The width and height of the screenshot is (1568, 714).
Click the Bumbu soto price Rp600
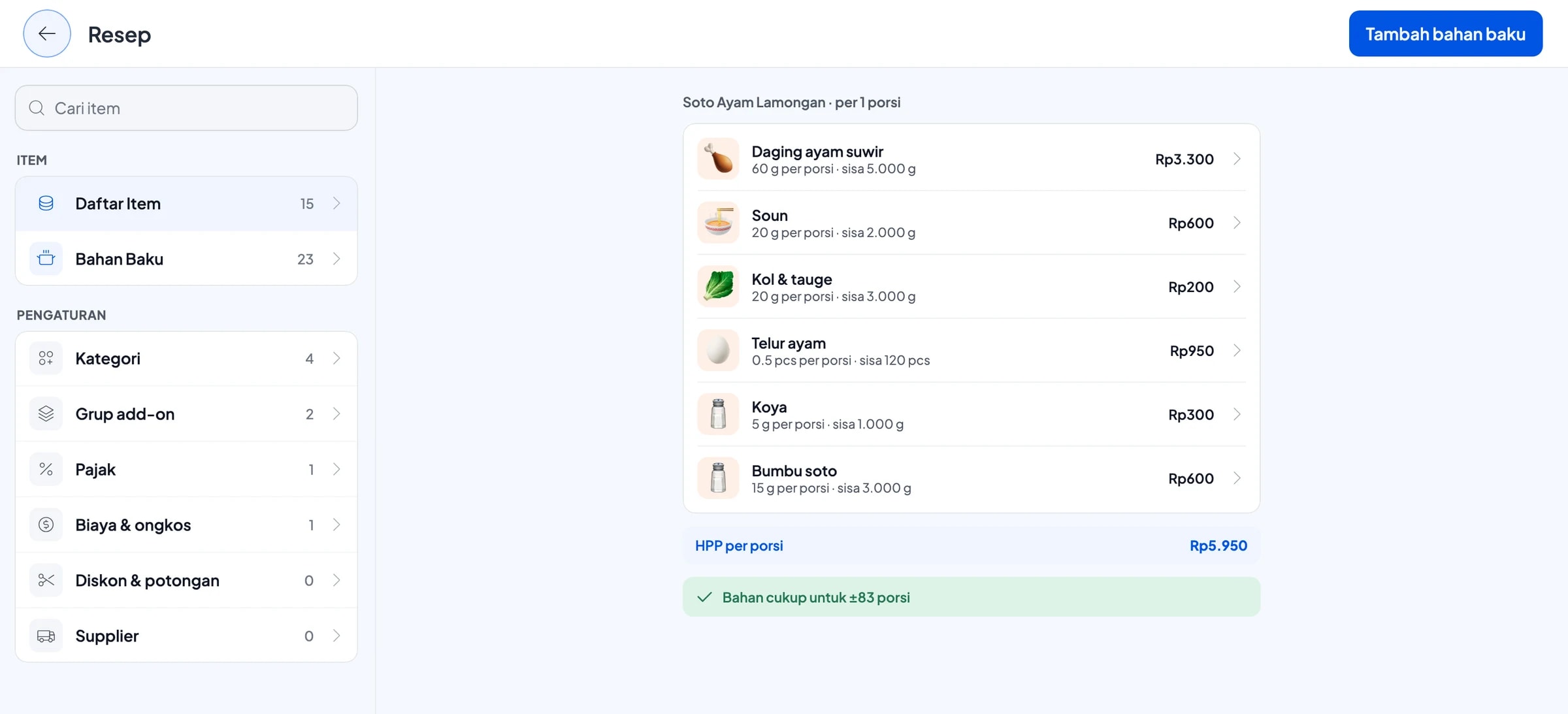[x=1191, y=478]
